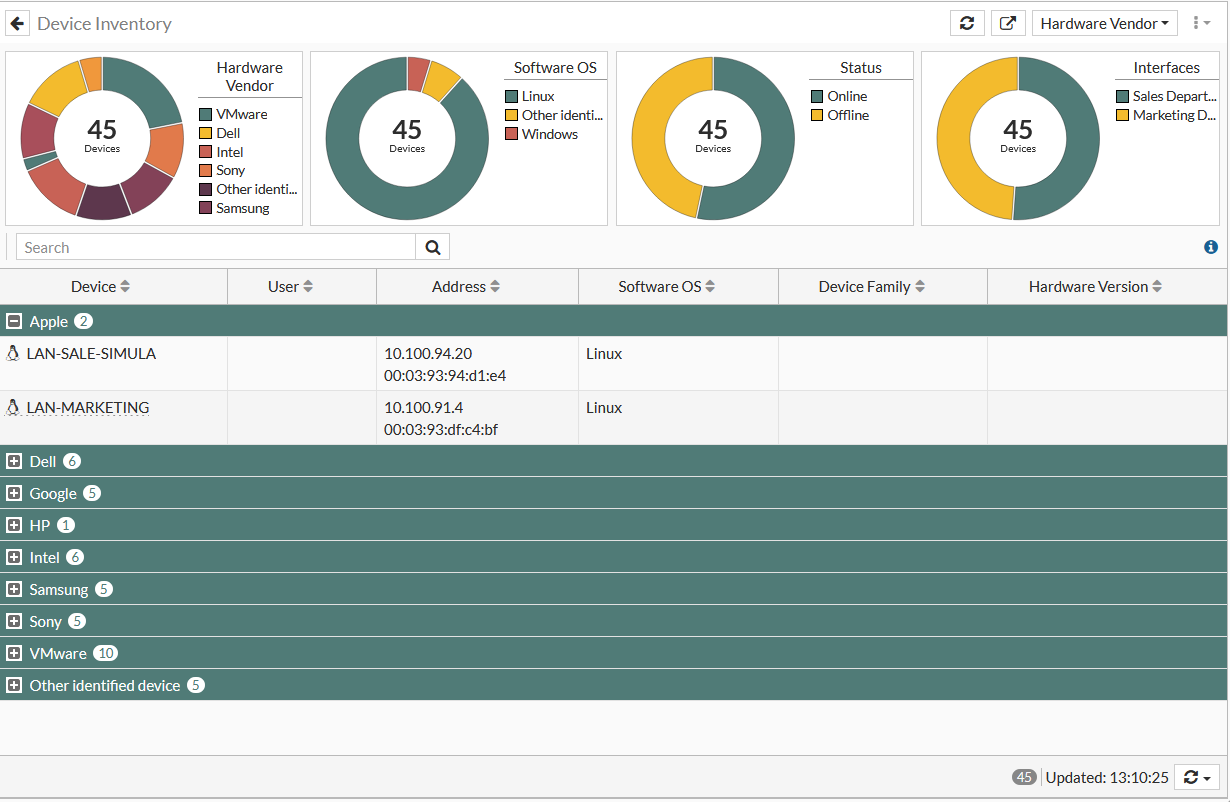Screen dimensions: 1230x802
Task: Collapse the Apple group
Action: click(x=14, y=321)
